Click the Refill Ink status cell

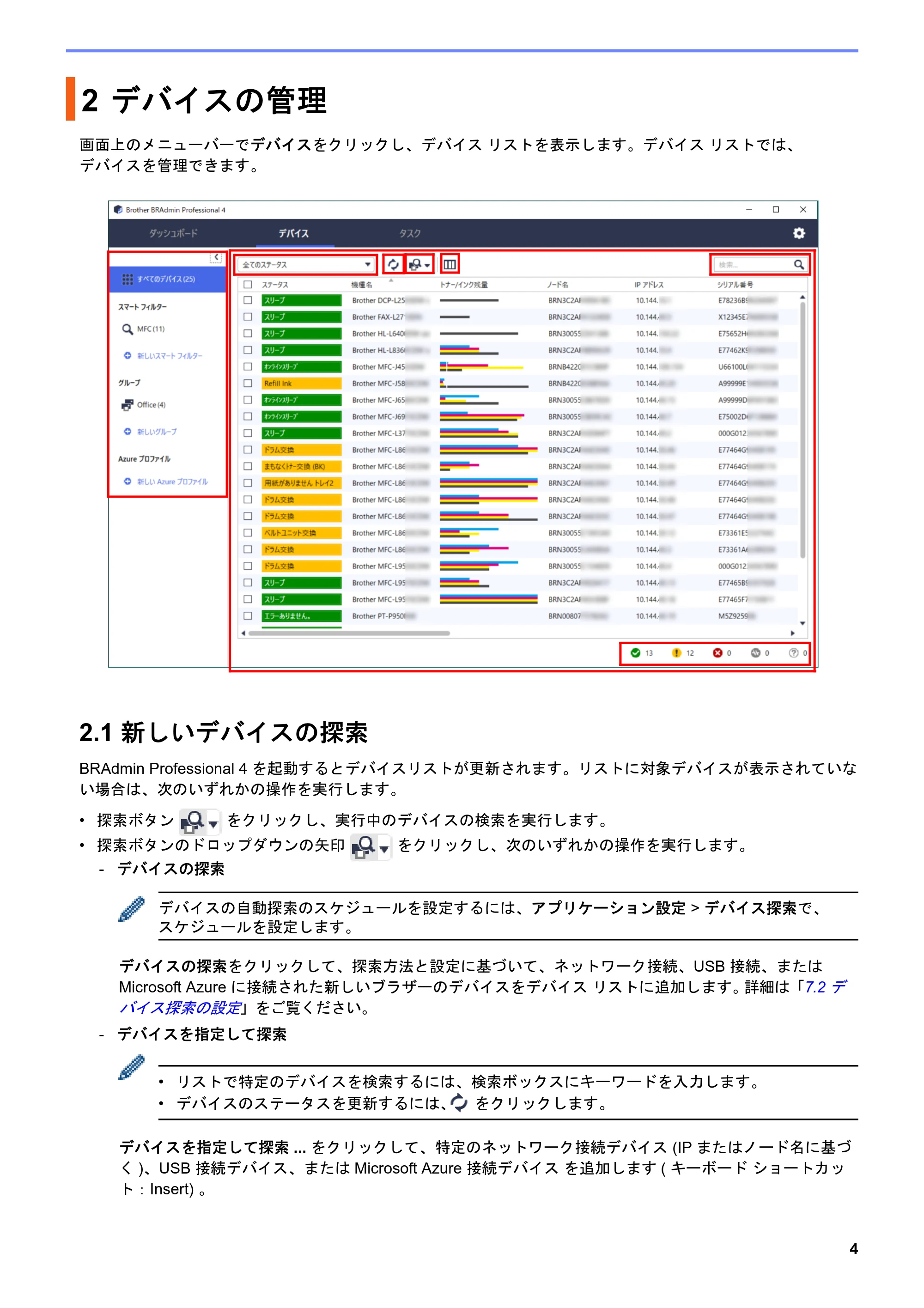click(301, 383)
